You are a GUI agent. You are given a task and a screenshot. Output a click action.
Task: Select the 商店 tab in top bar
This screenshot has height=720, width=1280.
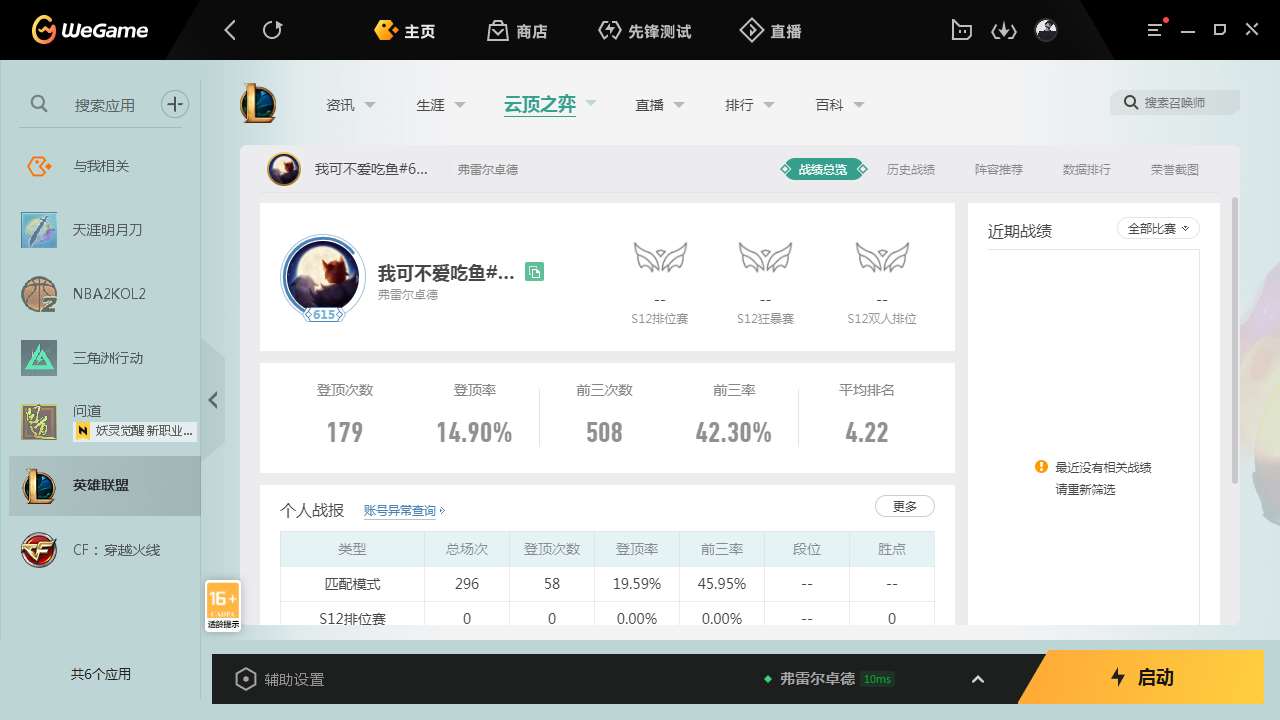tap(517, 31)
